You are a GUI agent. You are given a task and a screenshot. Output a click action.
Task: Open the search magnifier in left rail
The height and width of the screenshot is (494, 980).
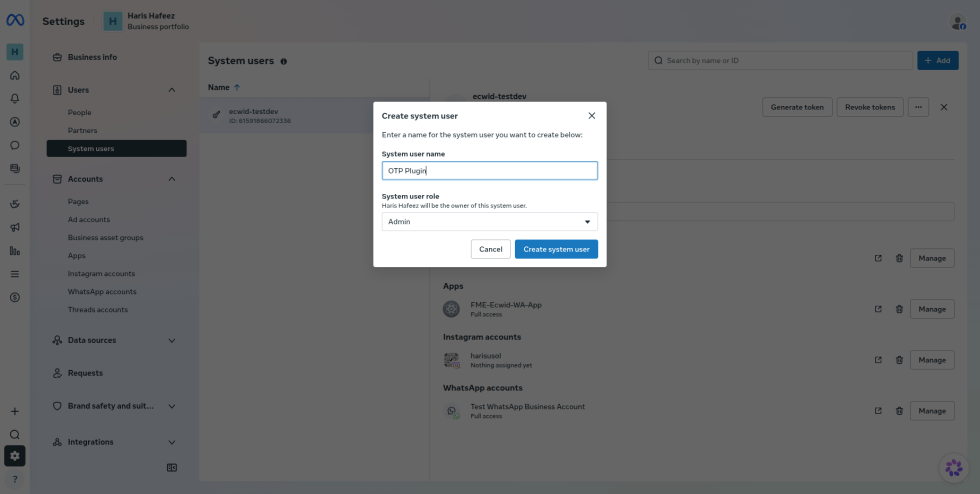coord(15,435)
